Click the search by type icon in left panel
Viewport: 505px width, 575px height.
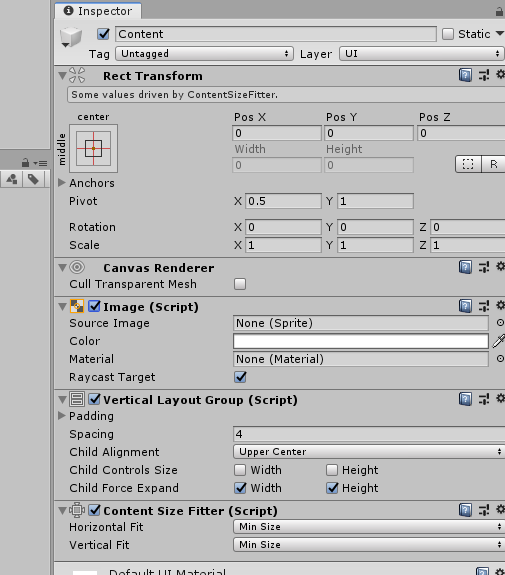pos(12,179)
